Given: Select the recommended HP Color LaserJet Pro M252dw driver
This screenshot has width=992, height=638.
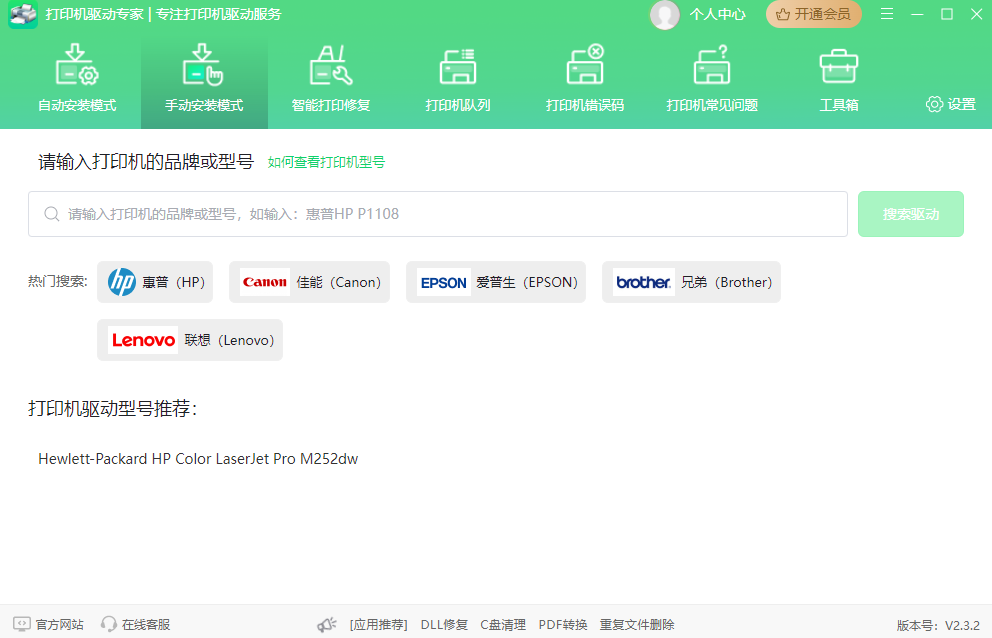Looking at the screenshot, I should pos(198,459).
